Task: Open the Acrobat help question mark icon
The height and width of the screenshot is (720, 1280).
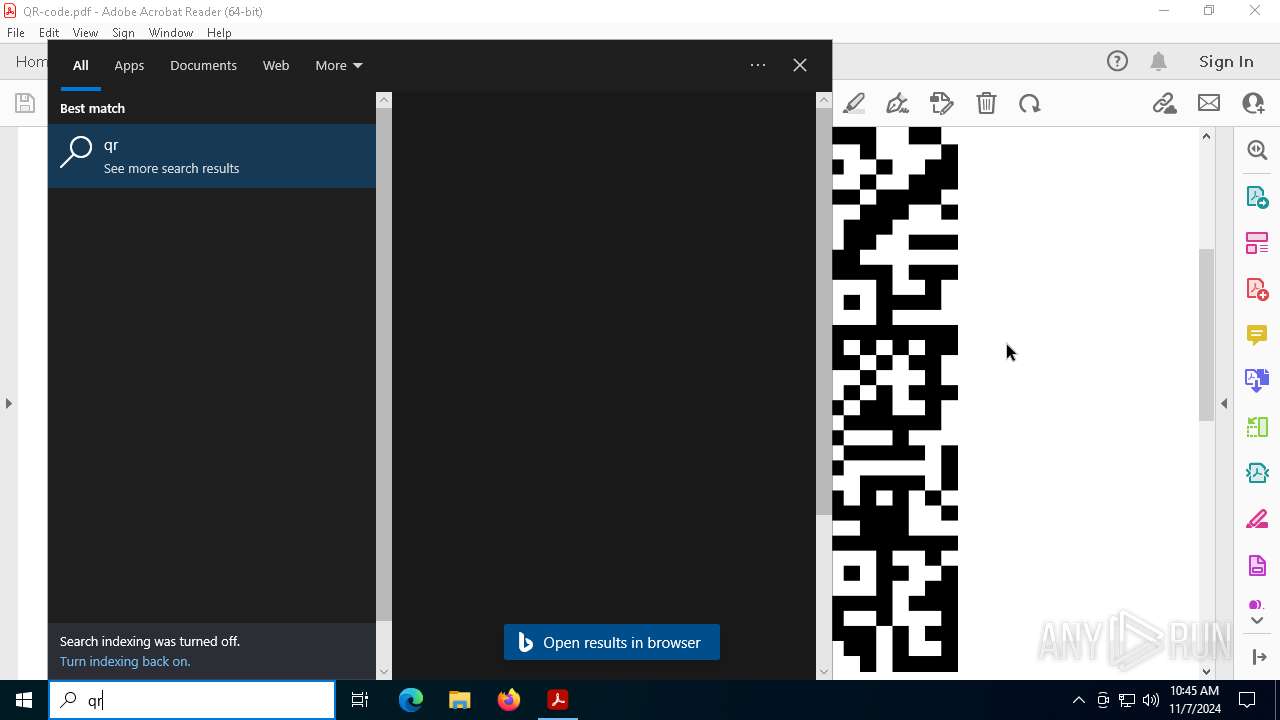Action: 1117,61
